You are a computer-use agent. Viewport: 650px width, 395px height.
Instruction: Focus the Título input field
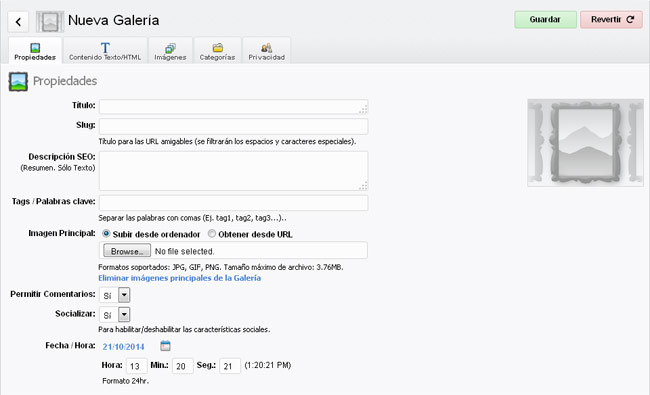click(233, 107)
